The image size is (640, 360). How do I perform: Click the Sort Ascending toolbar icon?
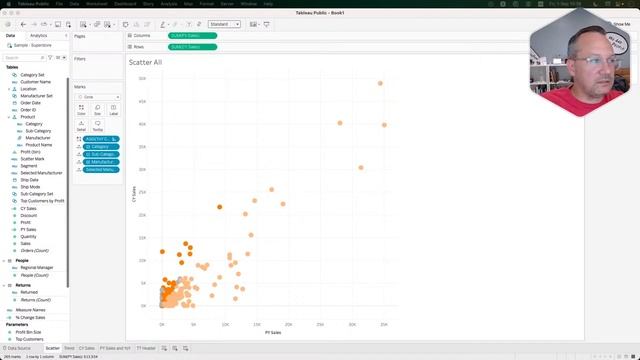pos(136,24)
